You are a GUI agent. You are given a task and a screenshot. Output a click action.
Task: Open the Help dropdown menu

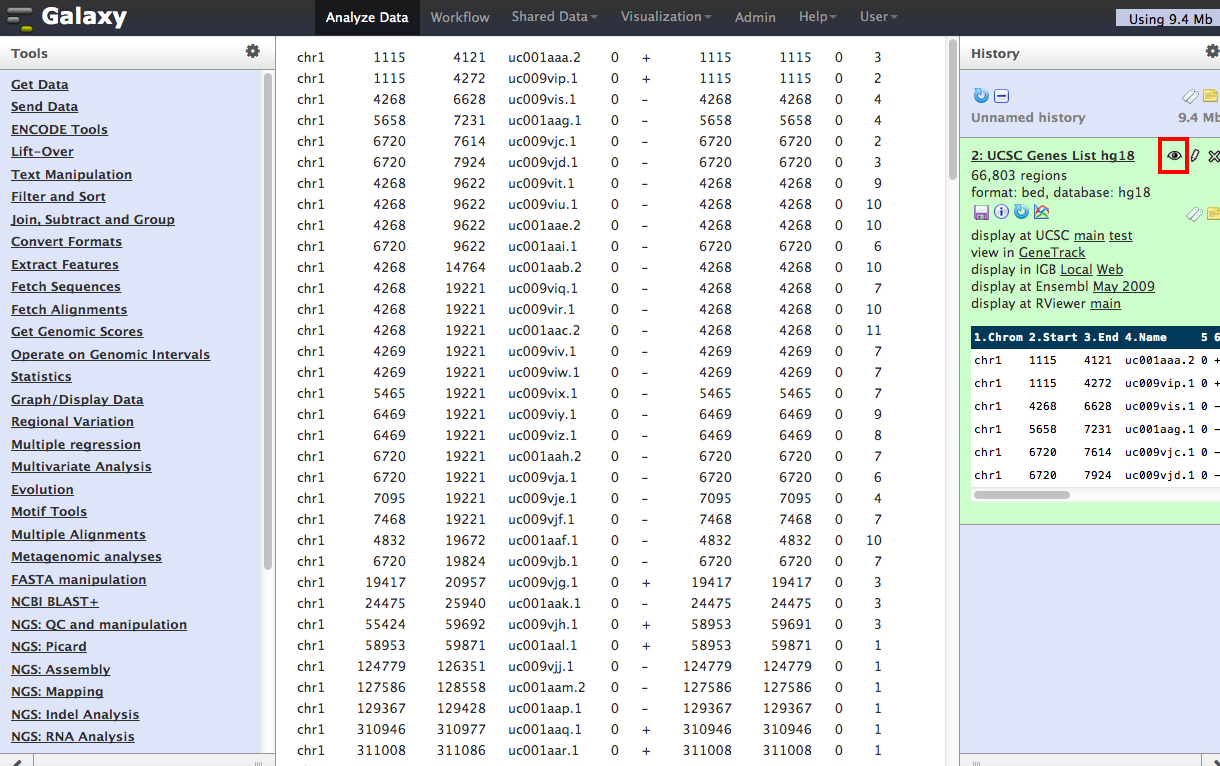819,17
